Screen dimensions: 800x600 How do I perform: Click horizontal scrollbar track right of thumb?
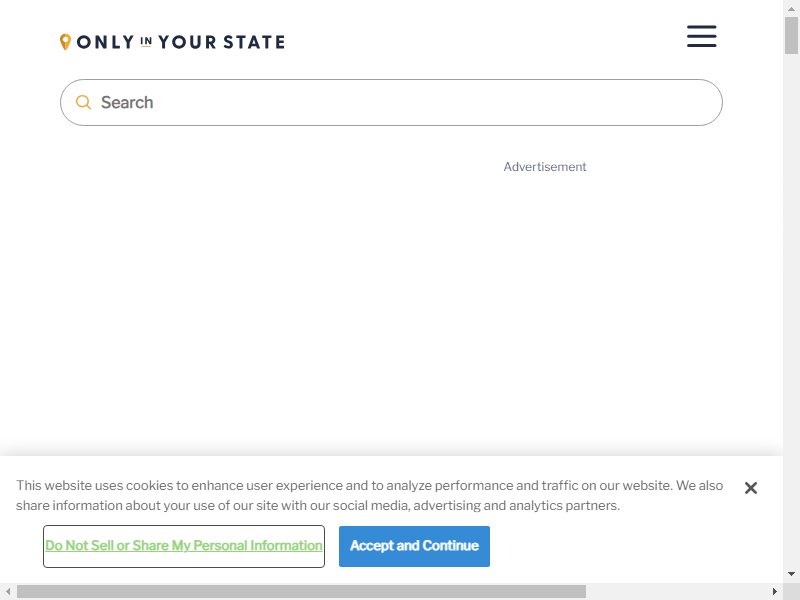tap(677, 591)
